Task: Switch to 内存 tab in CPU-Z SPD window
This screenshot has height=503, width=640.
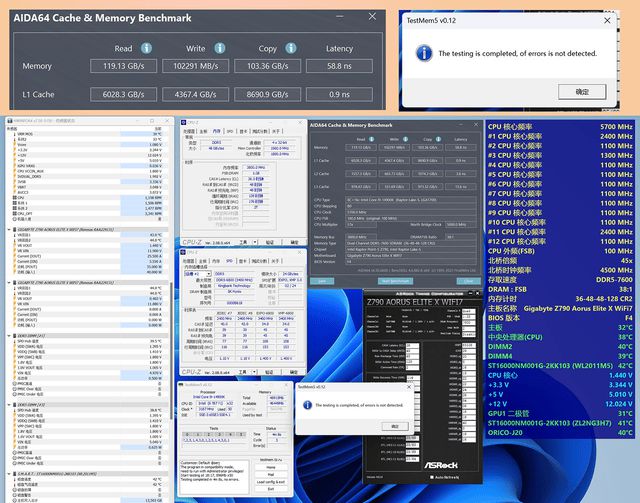Action: [216, 261]
